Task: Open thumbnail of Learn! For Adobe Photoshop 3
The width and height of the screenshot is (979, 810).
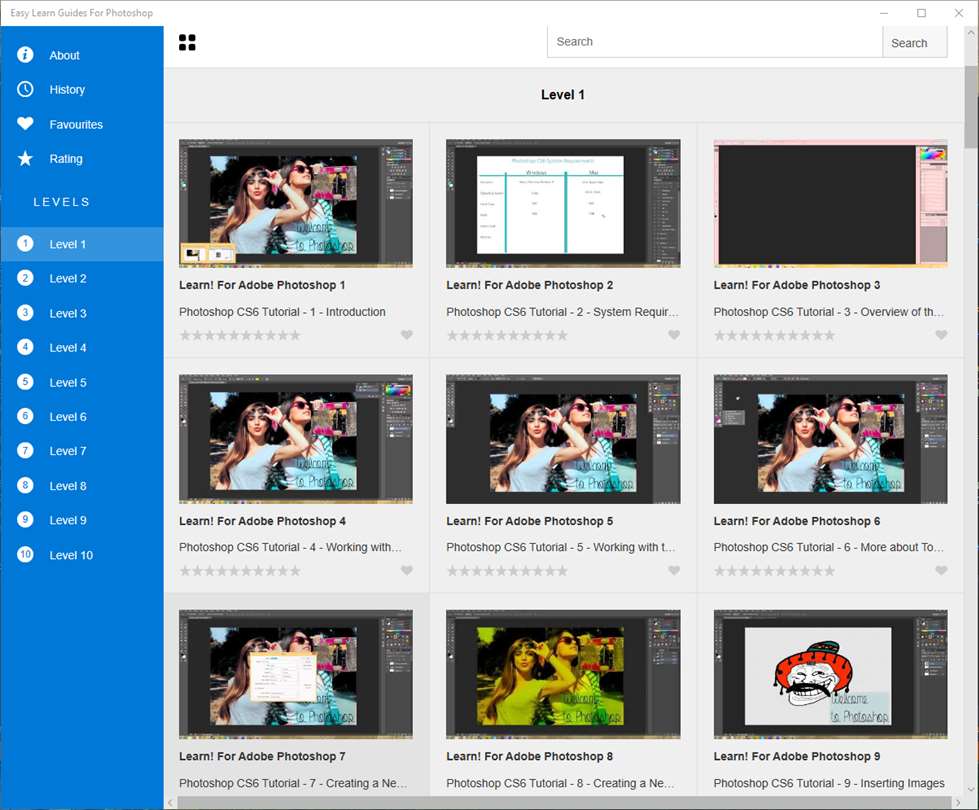Action: pyautogui.click(x=830, y=204)
